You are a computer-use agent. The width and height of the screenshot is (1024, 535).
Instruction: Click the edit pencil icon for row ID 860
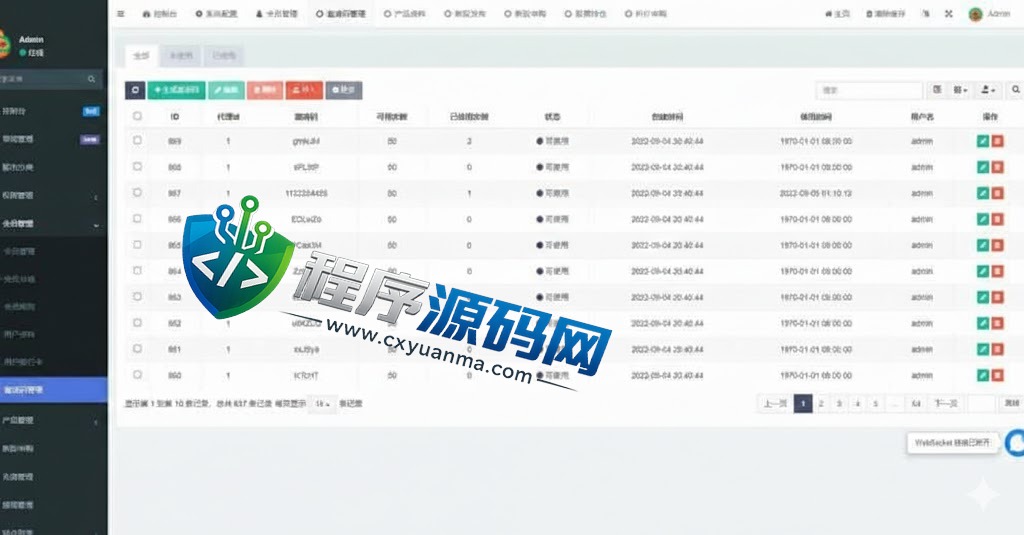983,376
